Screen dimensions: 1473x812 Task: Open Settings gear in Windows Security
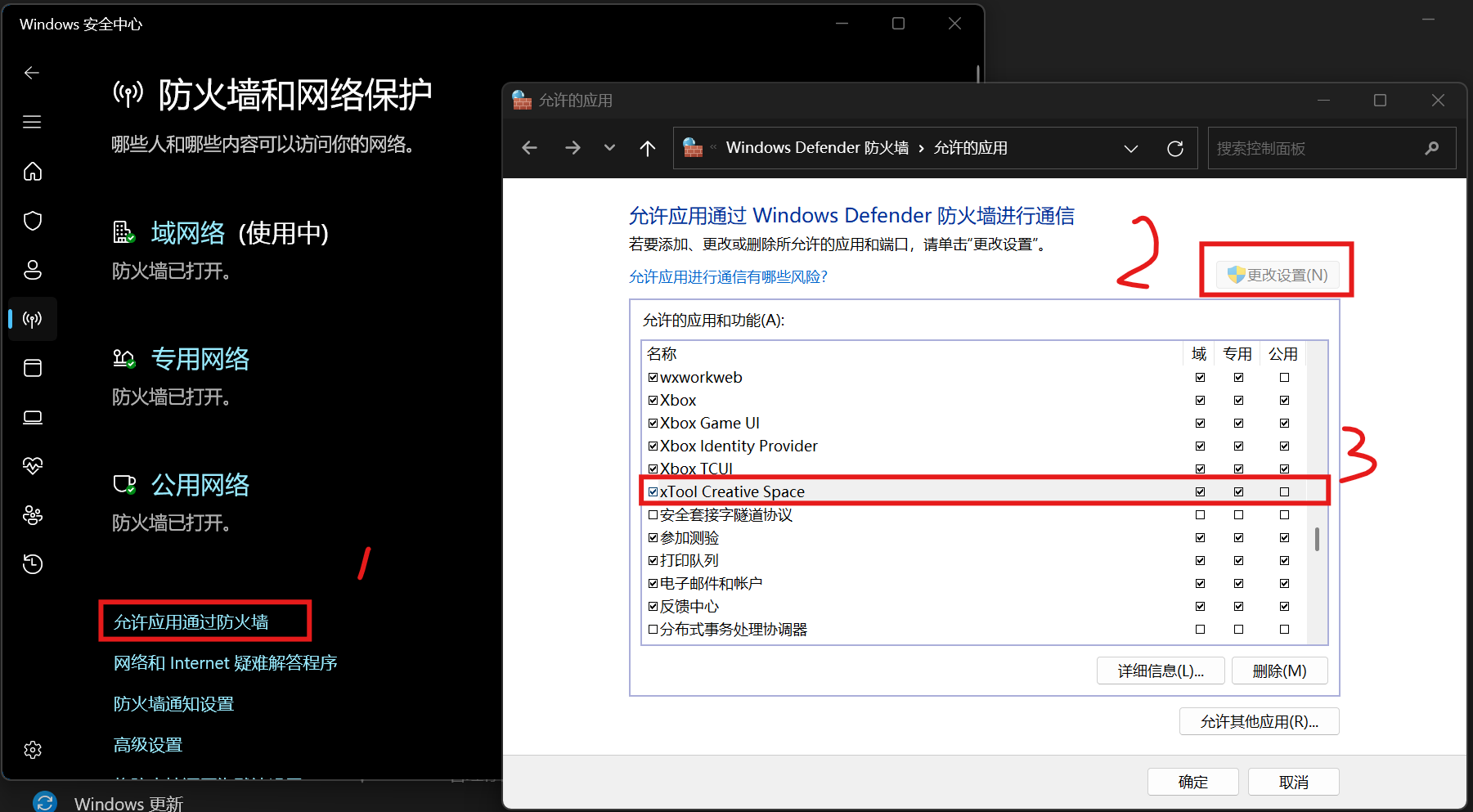point(32,750)
